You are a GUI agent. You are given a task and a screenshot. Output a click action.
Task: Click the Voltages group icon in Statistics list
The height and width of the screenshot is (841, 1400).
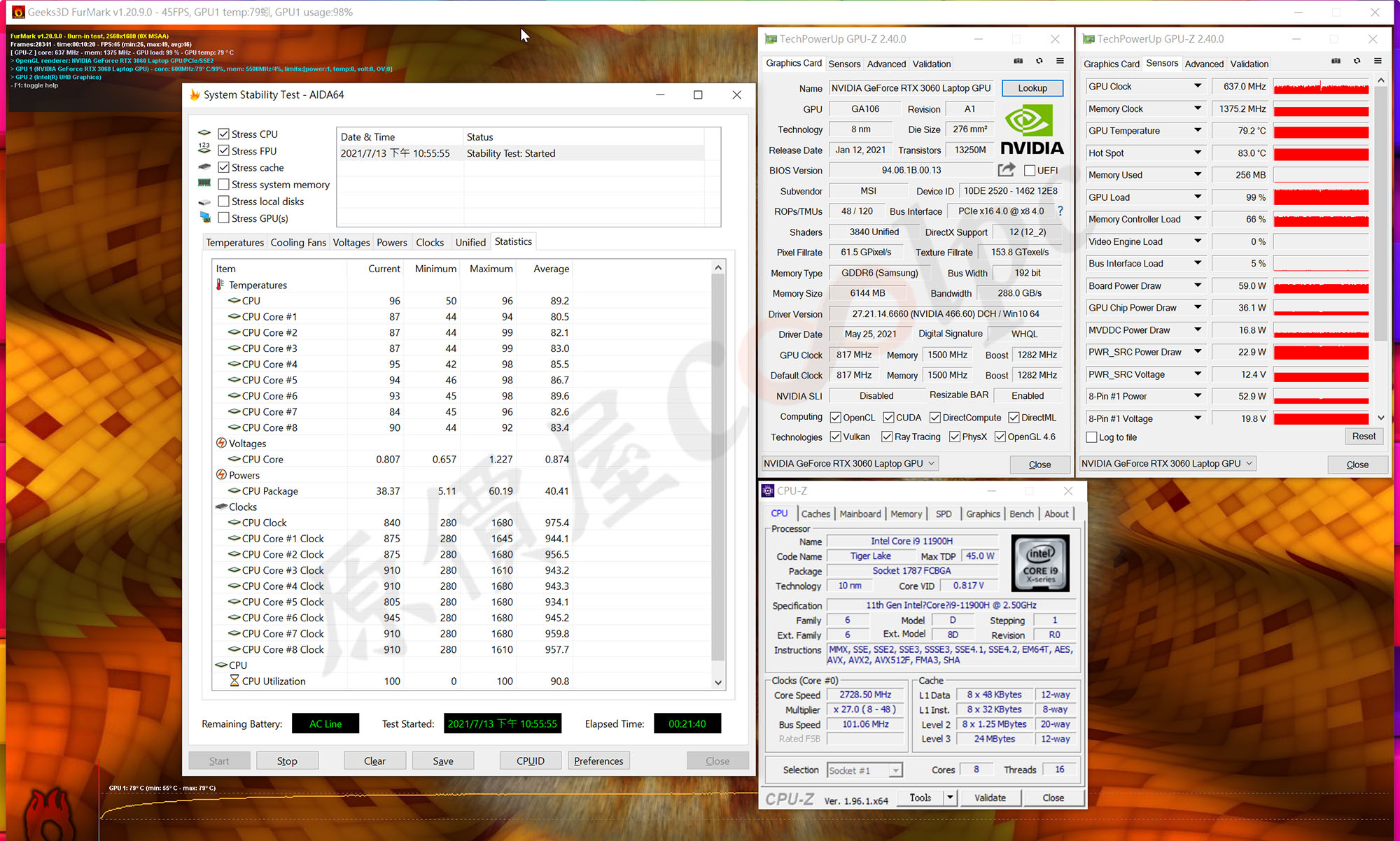coord(221,443)
